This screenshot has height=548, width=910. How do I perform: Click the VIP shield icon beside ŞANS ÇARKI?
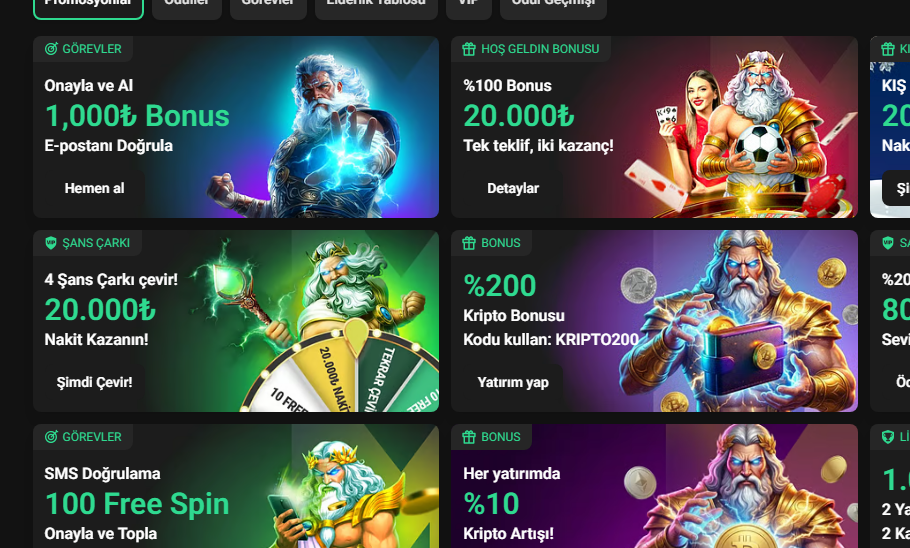pos(51,243)
